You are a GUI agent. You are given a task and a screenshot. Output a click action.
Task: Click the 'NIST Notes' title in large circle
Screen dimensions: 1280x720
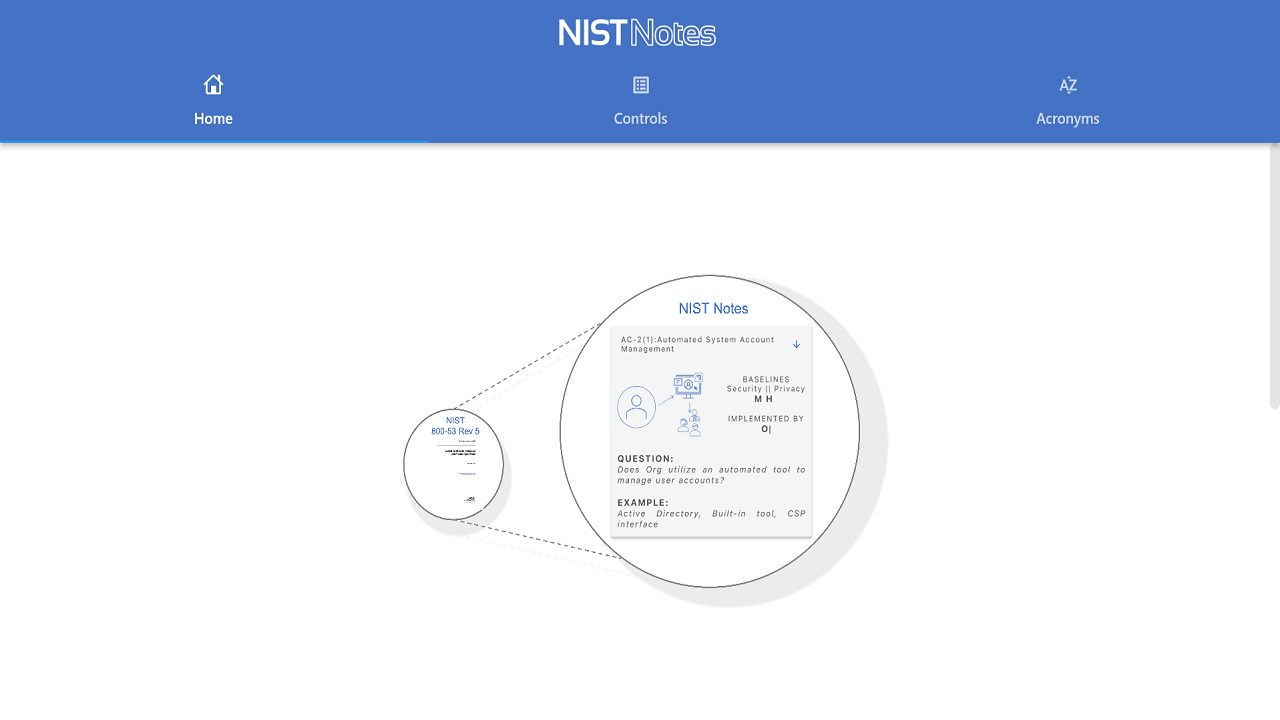(x=713, y=308)
